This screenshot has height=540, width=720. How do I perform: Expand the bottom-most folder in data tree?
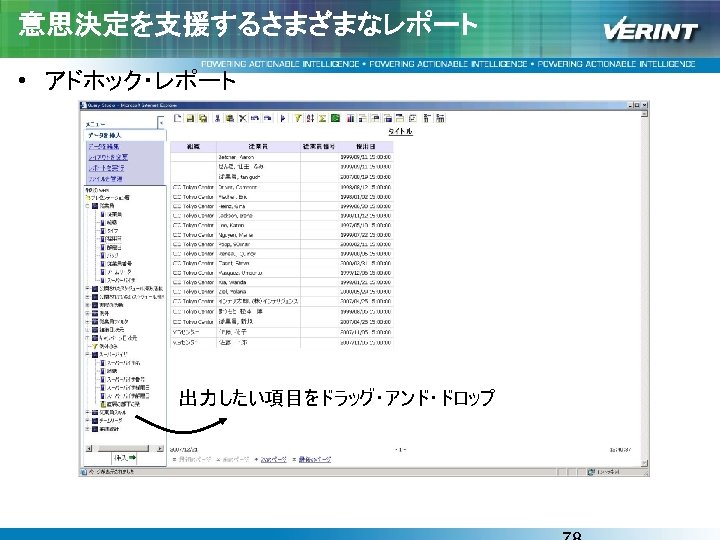87,429
